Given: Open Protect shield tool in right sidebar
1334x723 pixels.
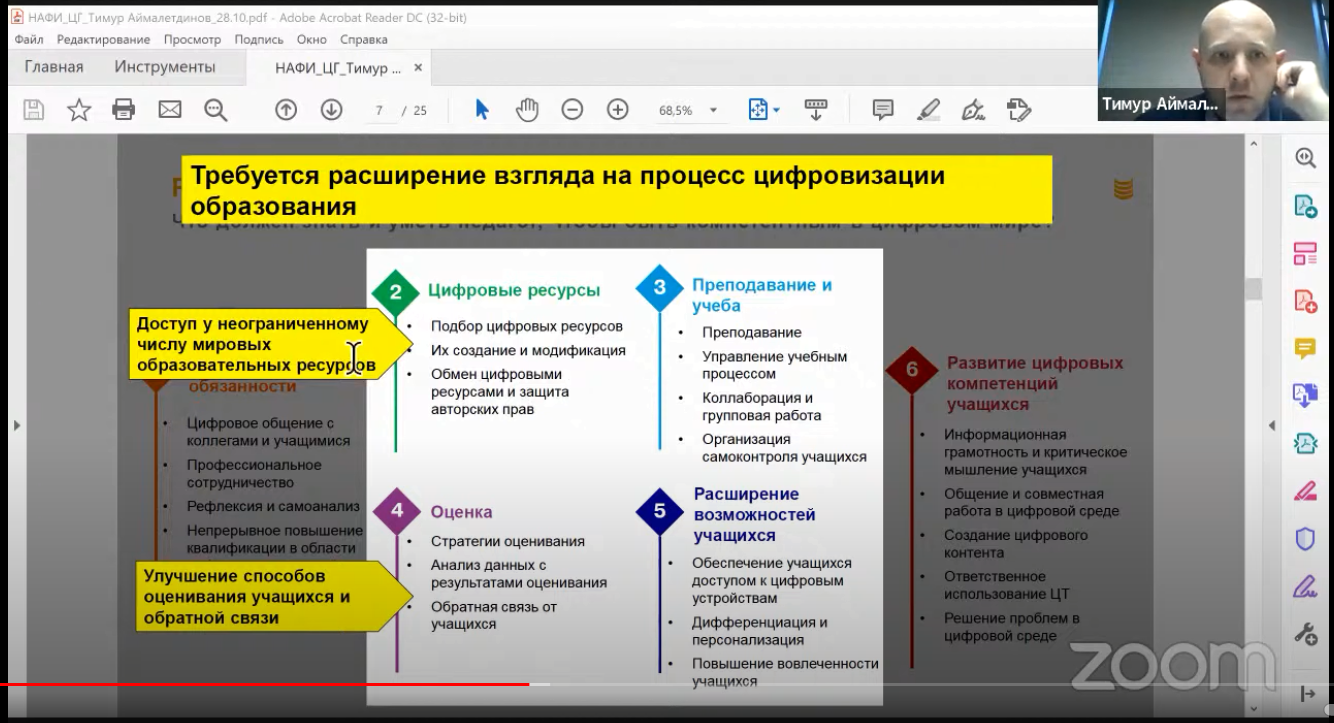Looking at the screenshot, I should (x=1305, y=540).
